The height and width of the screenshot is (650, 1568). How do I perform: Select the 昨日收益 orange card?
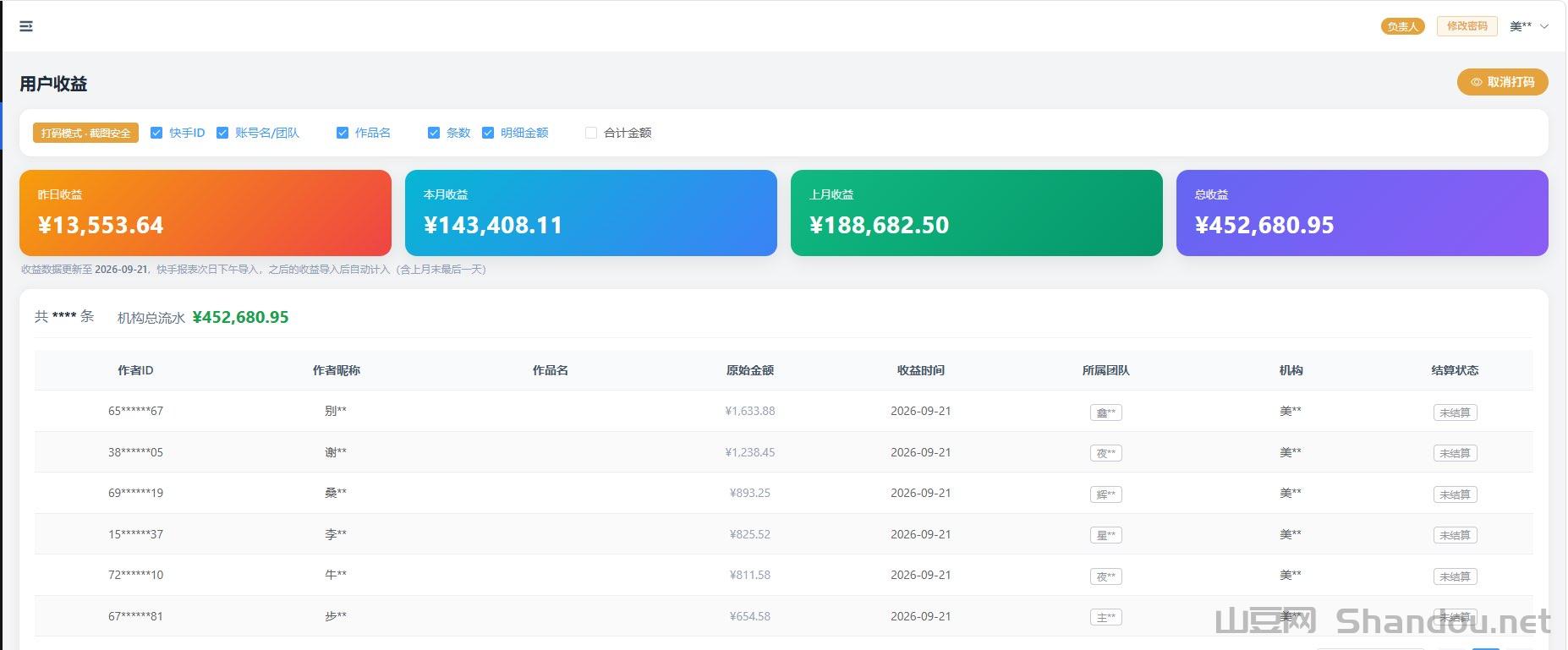[206, 213]
